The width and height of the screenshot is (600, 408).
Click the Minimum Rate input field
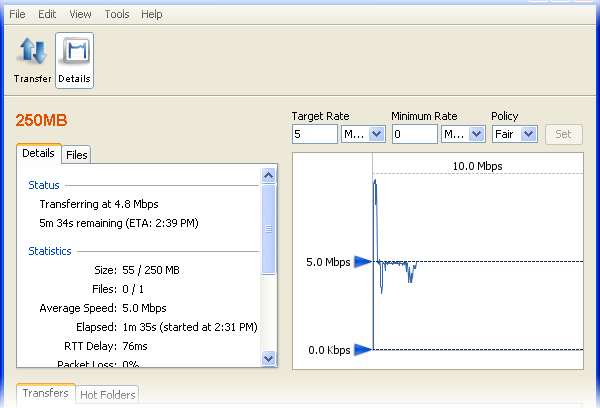414,134
